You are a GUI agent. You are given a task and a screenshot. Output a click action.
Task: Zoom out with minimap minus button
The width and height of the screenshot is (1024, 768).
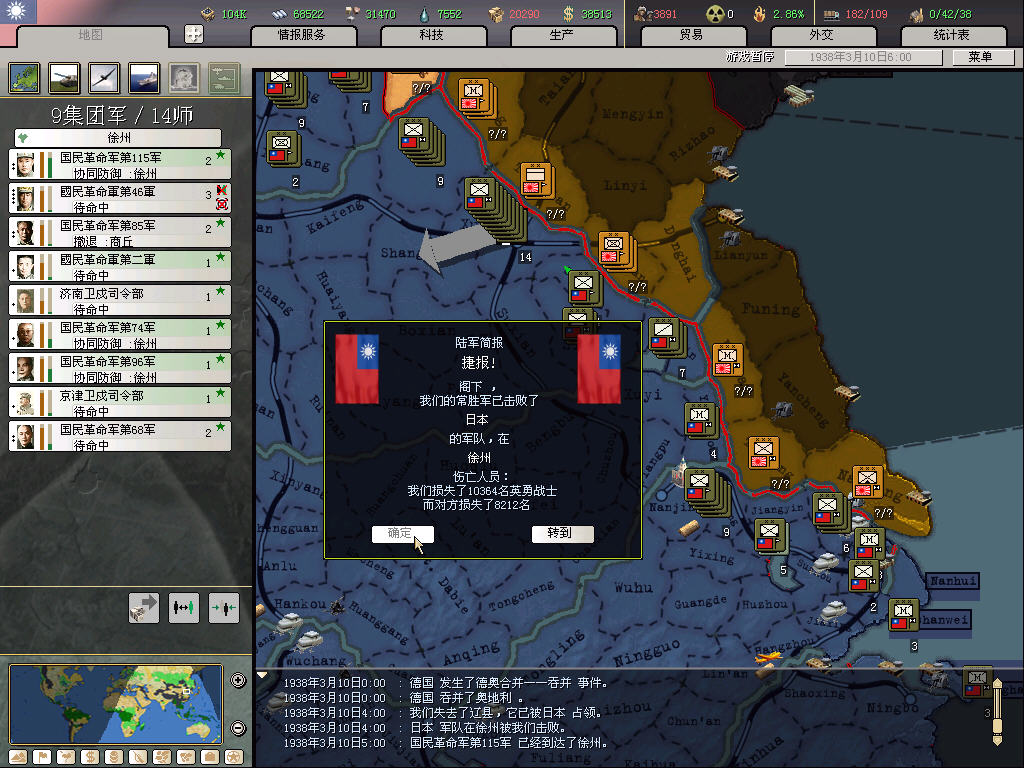tap(238, 729)
